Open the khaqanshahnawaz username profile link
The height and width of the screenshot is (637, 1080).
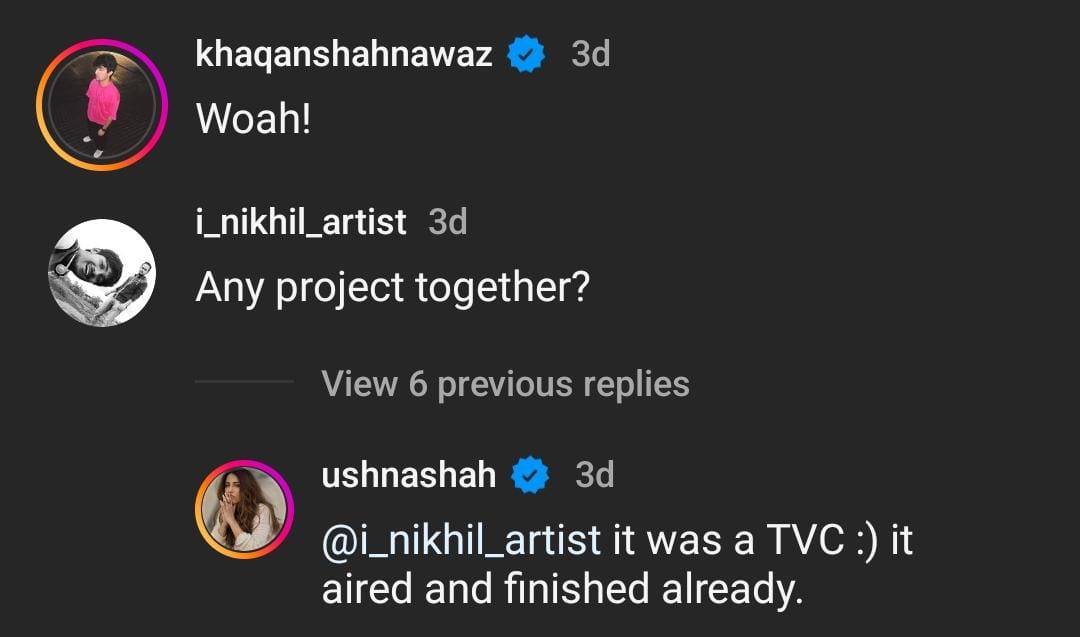pyautogui.click(x=344, y=54)
